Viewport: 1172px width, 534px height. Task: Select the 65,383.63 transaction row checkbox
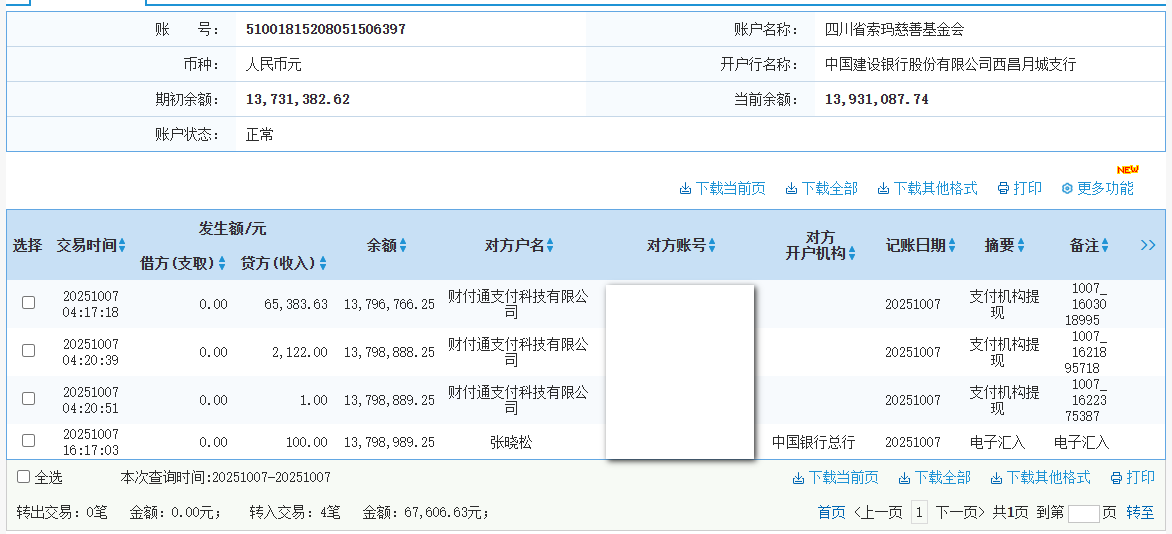28,303
